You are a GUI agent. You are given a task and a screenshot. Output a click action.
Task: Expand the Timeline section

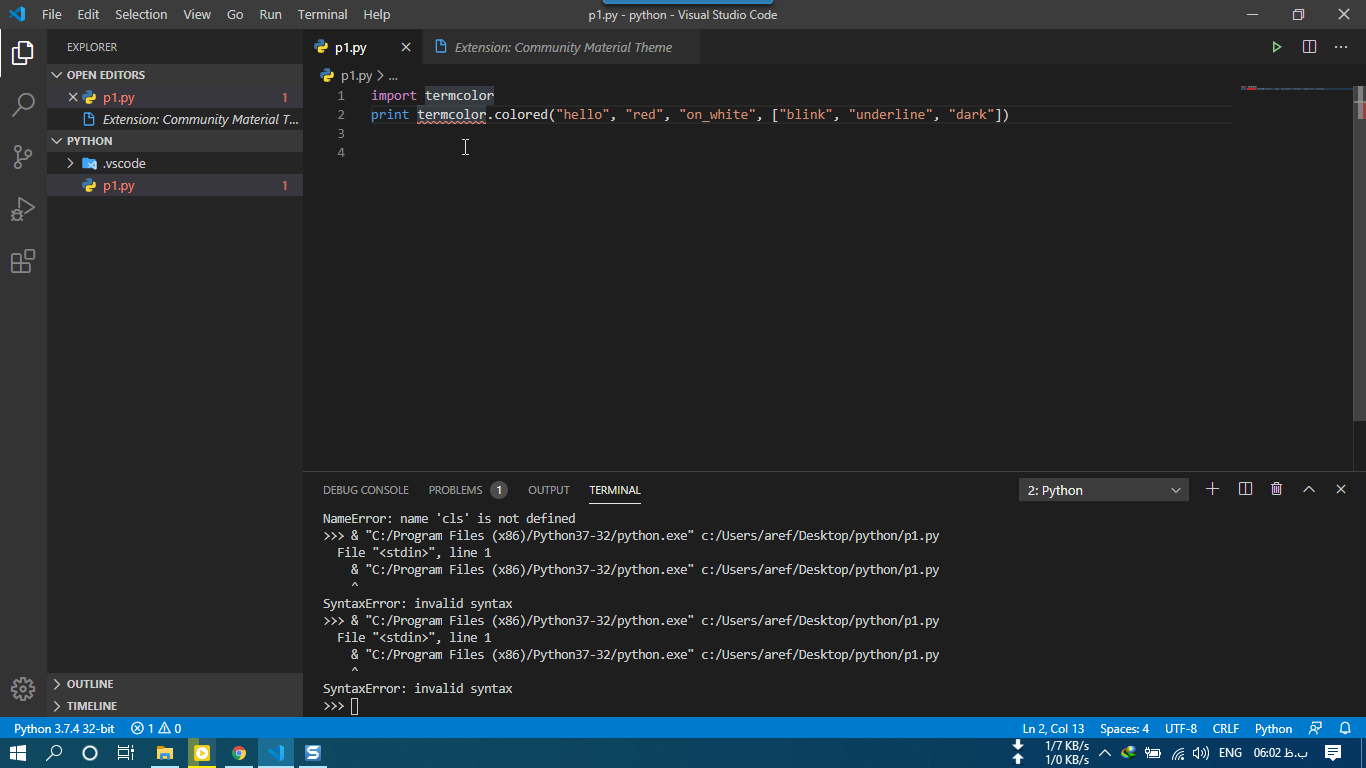(x=92, y=706)
